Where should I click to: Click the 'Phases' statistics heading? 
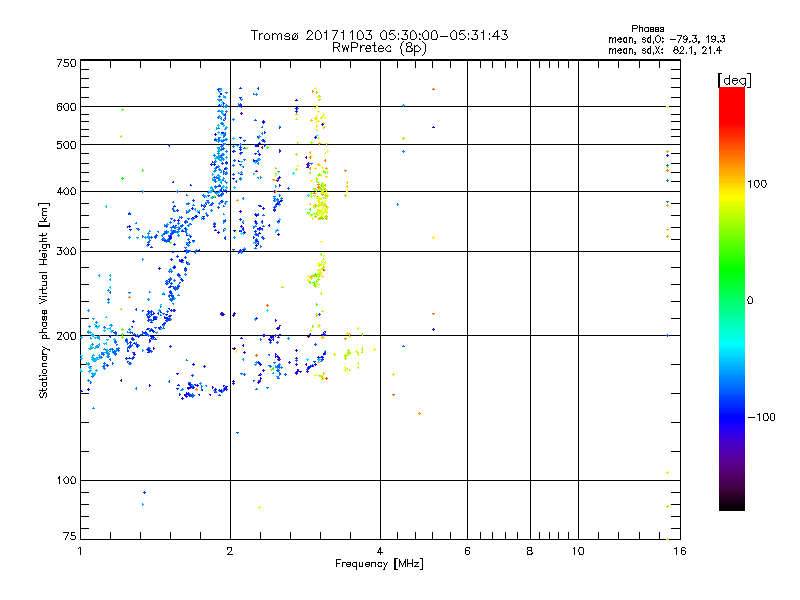[x=647, y=29]
